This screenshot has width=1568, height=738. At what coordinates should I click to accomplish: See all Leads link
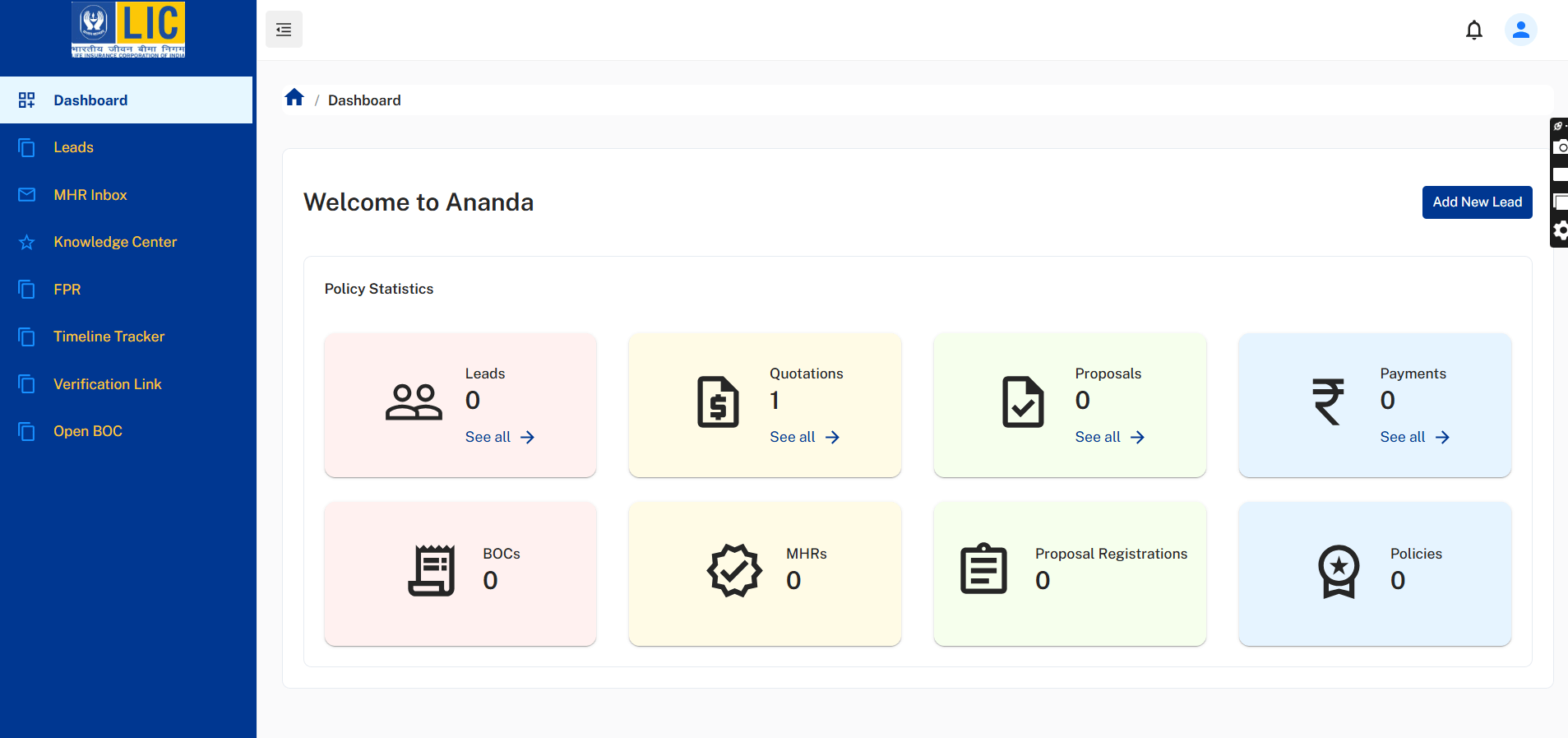(x=499, y=437)
